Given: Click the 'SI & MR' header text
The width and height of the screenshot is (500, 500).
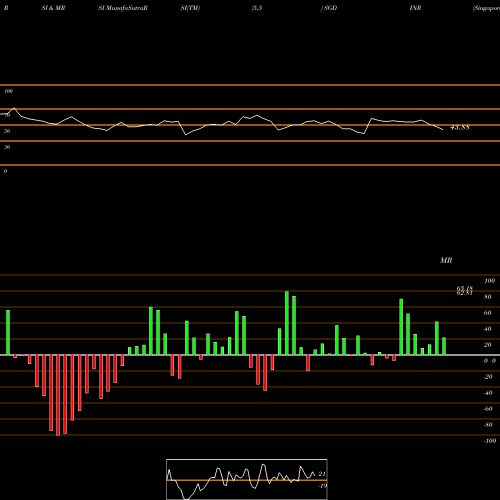Looking at the screenshot, I should [53, 8].
